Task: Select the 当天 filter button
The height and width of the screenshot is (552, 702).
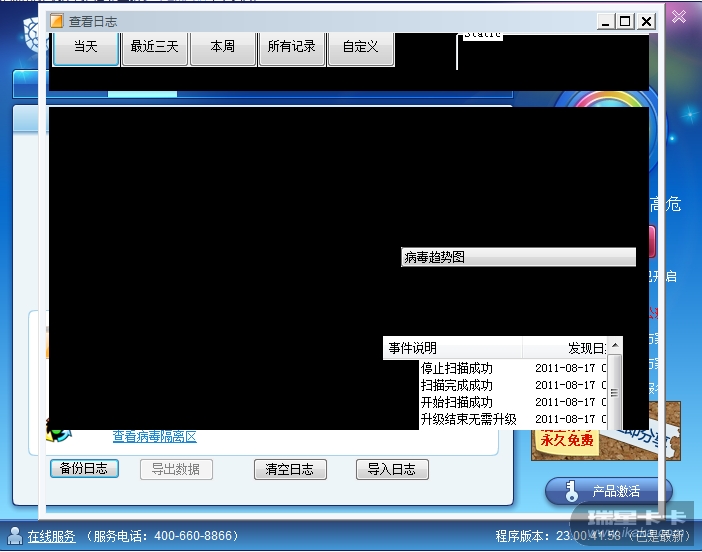Action: 86,48
